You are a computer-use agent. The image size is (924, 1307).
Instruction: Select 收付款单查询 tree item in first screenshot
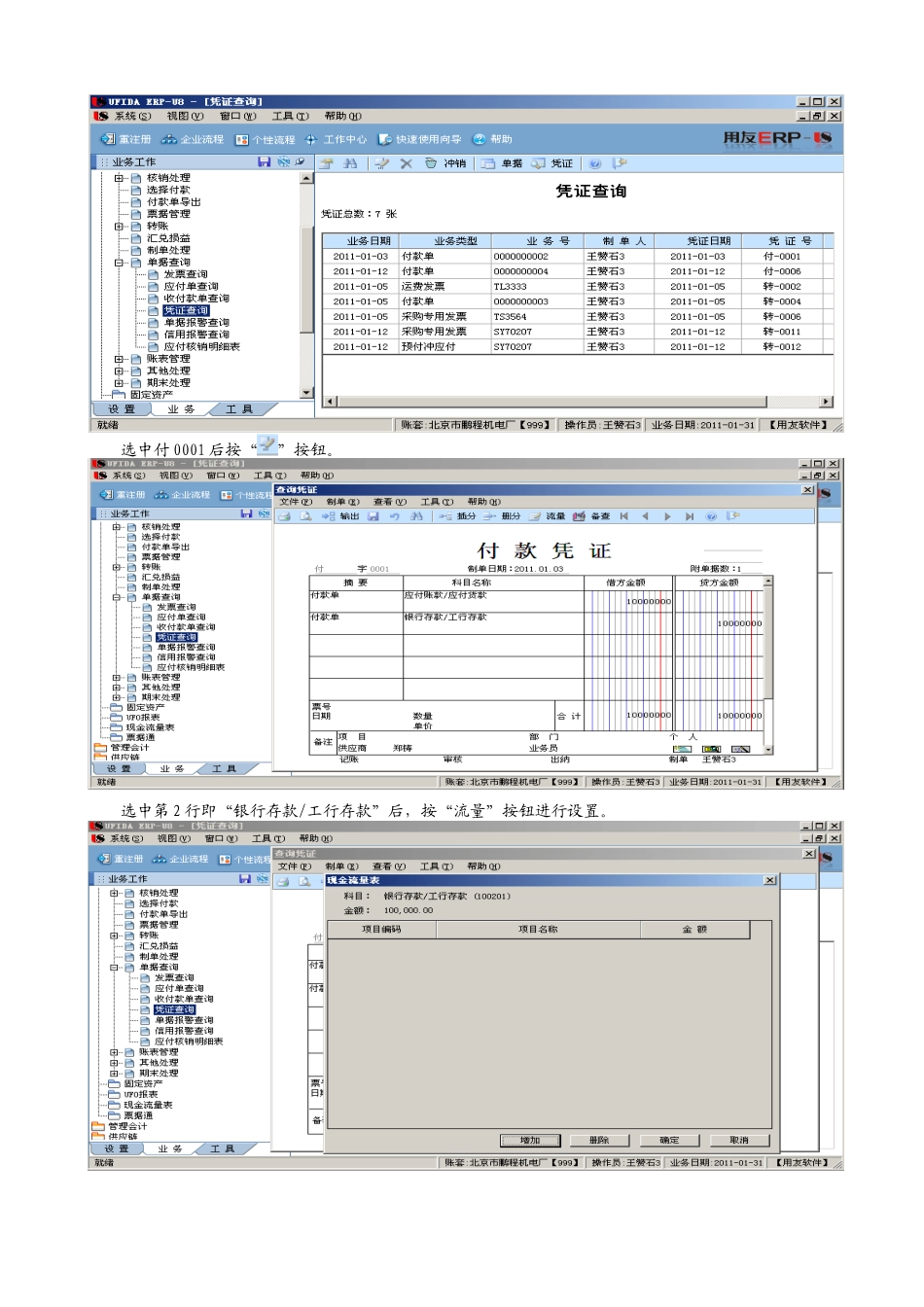[196, 299]
